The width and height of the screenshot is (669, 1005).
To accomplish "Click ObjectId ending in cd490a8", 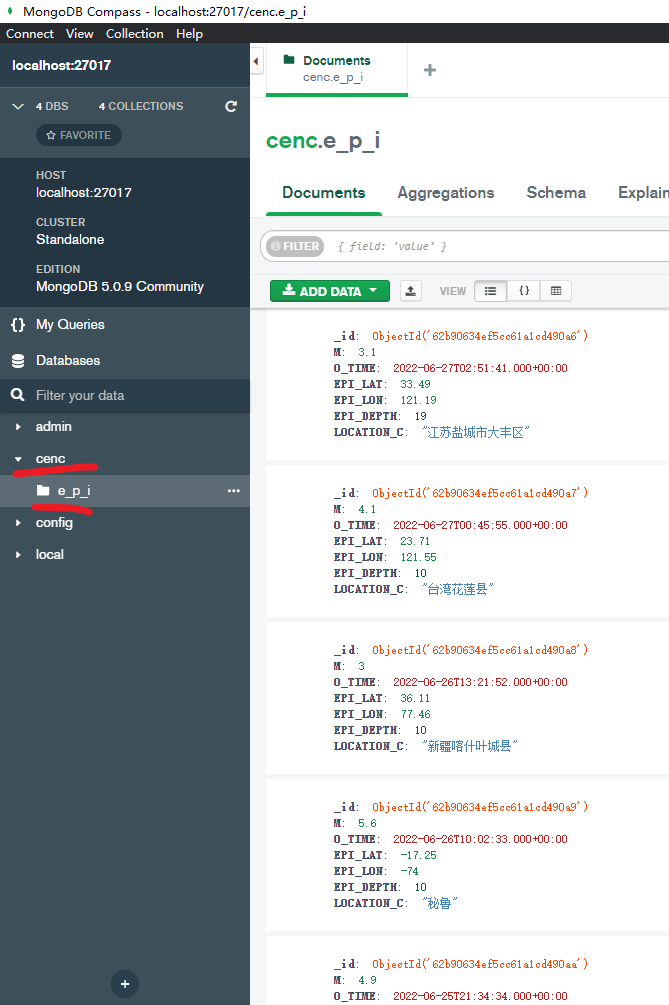I will pyautogui.click(x=480, y=651).
